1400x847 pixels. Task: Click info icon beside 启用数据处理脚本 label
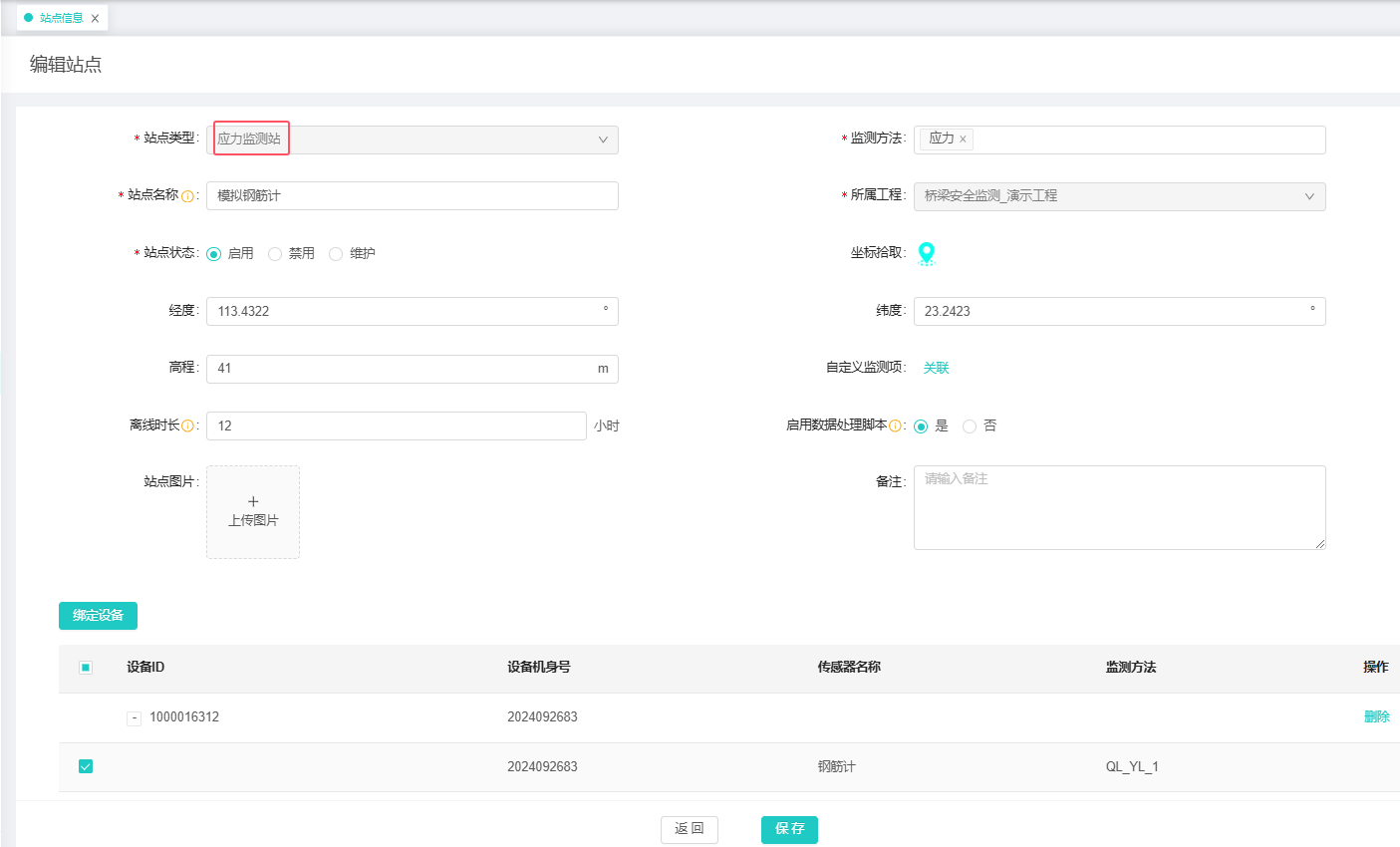[x=895, y=426]
